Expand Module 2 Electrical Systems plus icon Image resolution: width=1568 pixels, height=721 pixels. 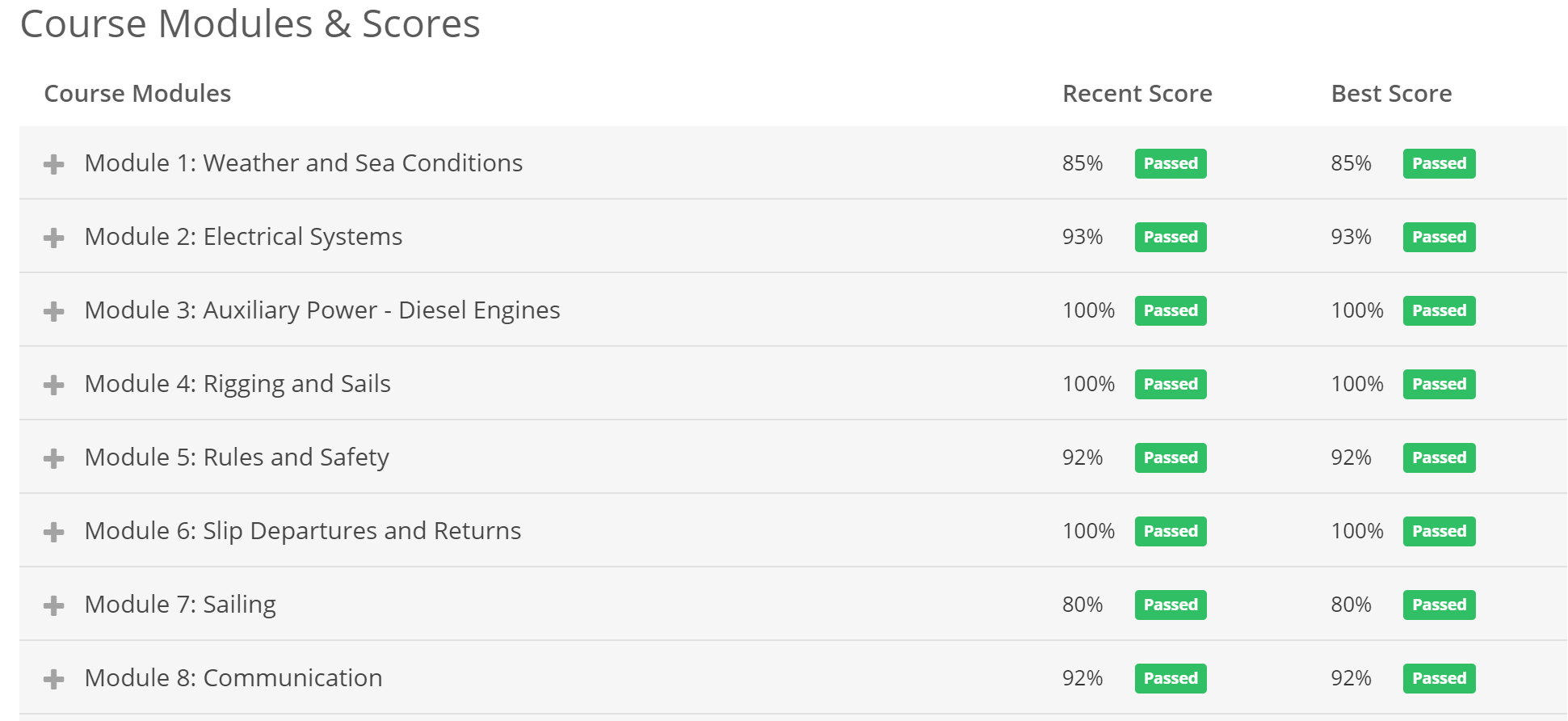tap(54, 238)
